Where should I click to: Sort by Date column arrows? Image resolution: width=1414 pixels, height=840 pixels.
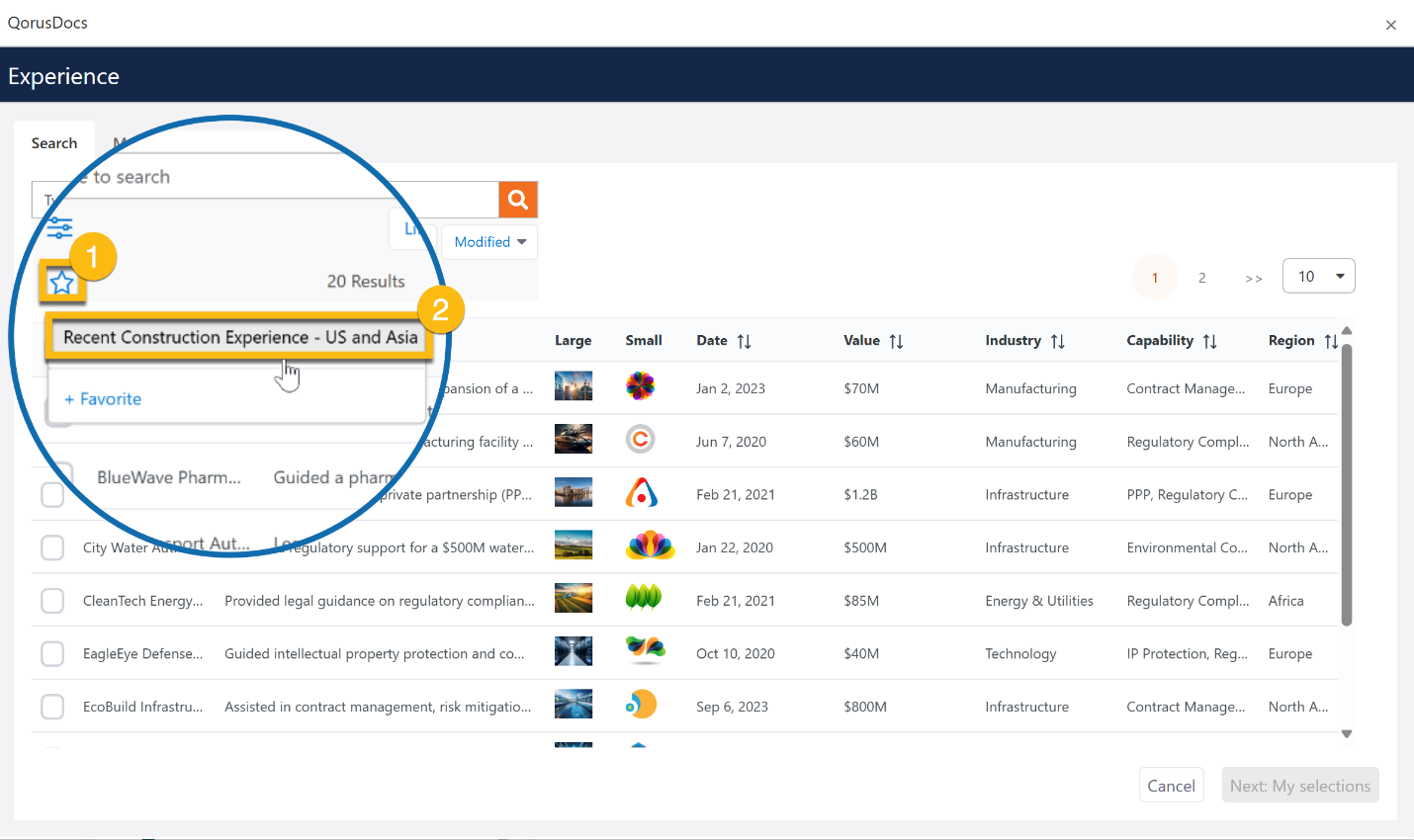pyautogui.click(x=745, y=341)
